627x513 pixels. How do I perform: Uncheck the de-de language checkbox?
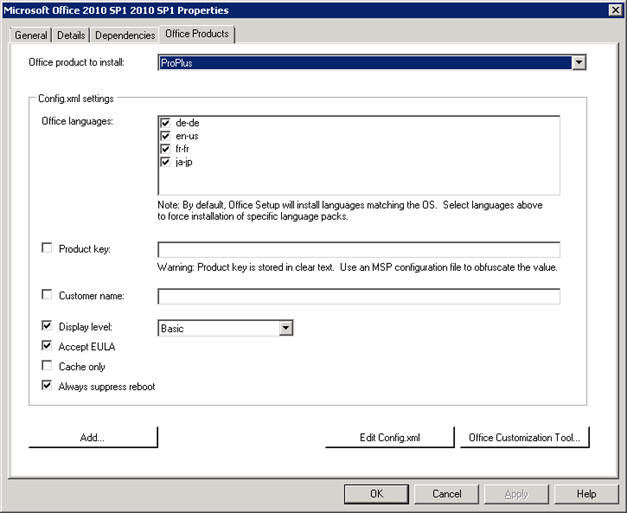pyautogui.click(x=165, y=122)
